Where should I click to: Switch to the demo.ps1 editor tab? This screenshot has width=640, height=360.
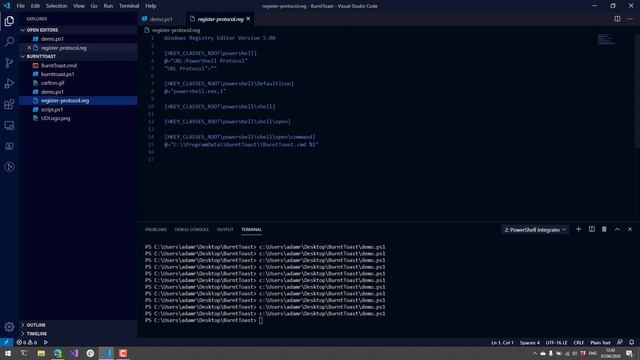pyautogui.click(x=161, y=19)
